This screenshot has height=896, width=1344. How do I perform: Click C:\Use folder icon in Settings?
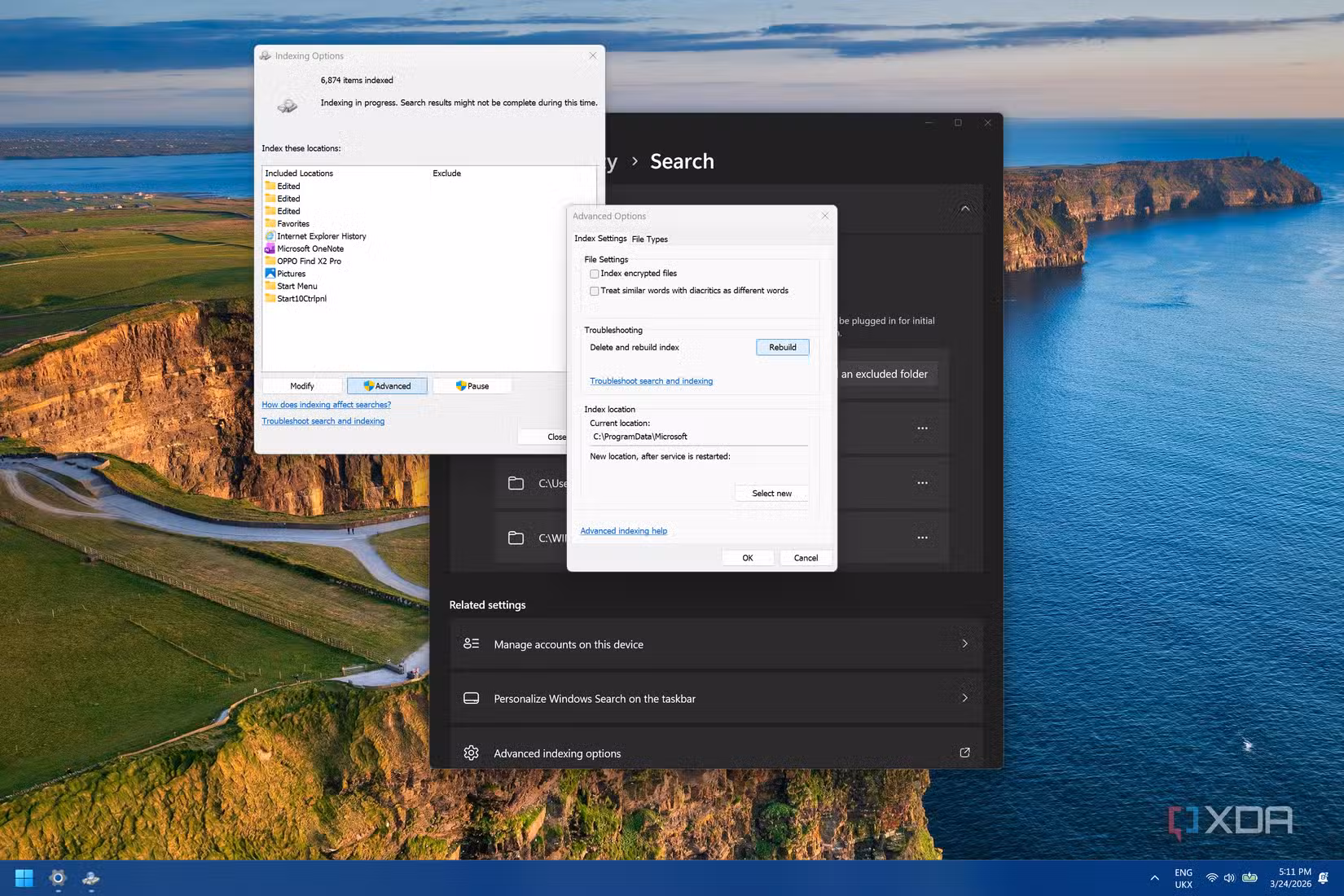(x=516, y=483)
